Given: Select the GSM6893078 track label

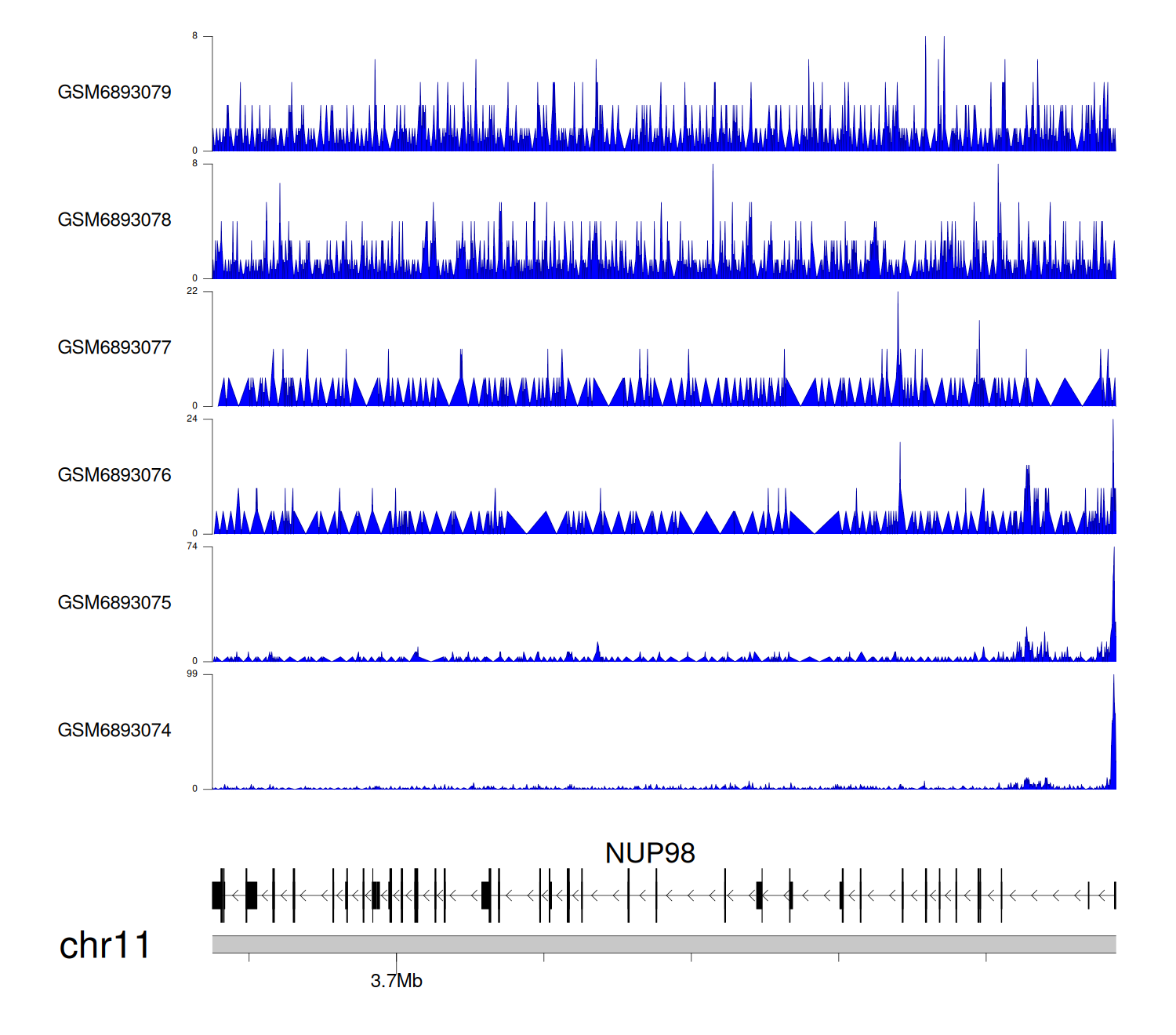Looking at the screenshot, I should pyautogui.click(x=114, y=220).
